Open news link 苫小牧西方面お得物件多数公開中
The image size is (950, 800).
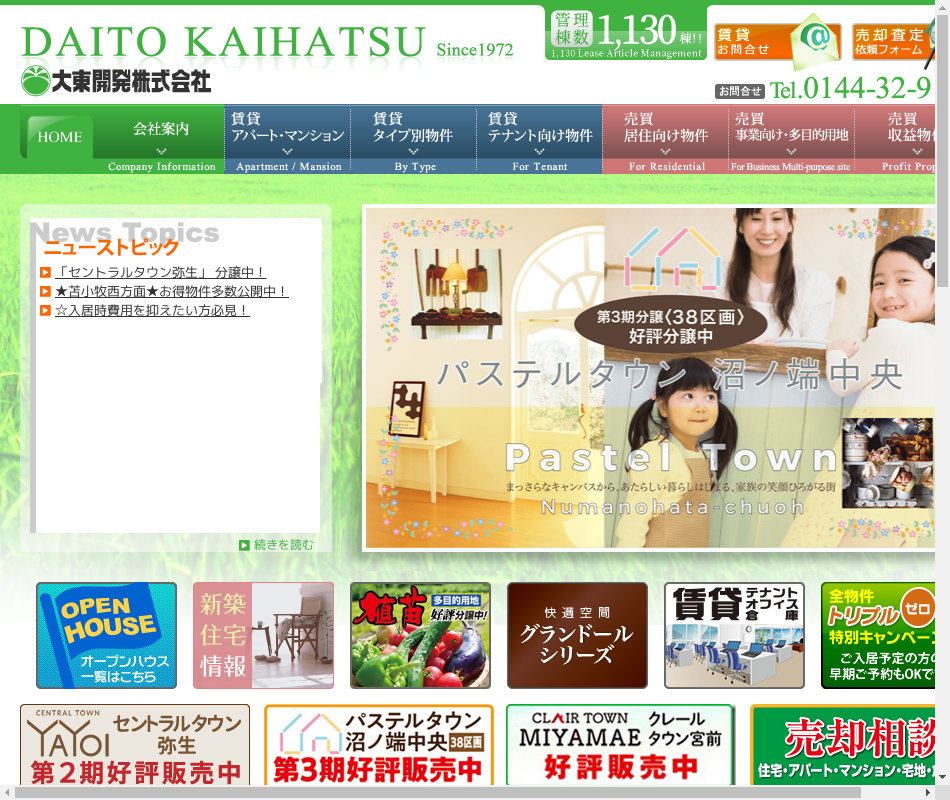point(172,292)
